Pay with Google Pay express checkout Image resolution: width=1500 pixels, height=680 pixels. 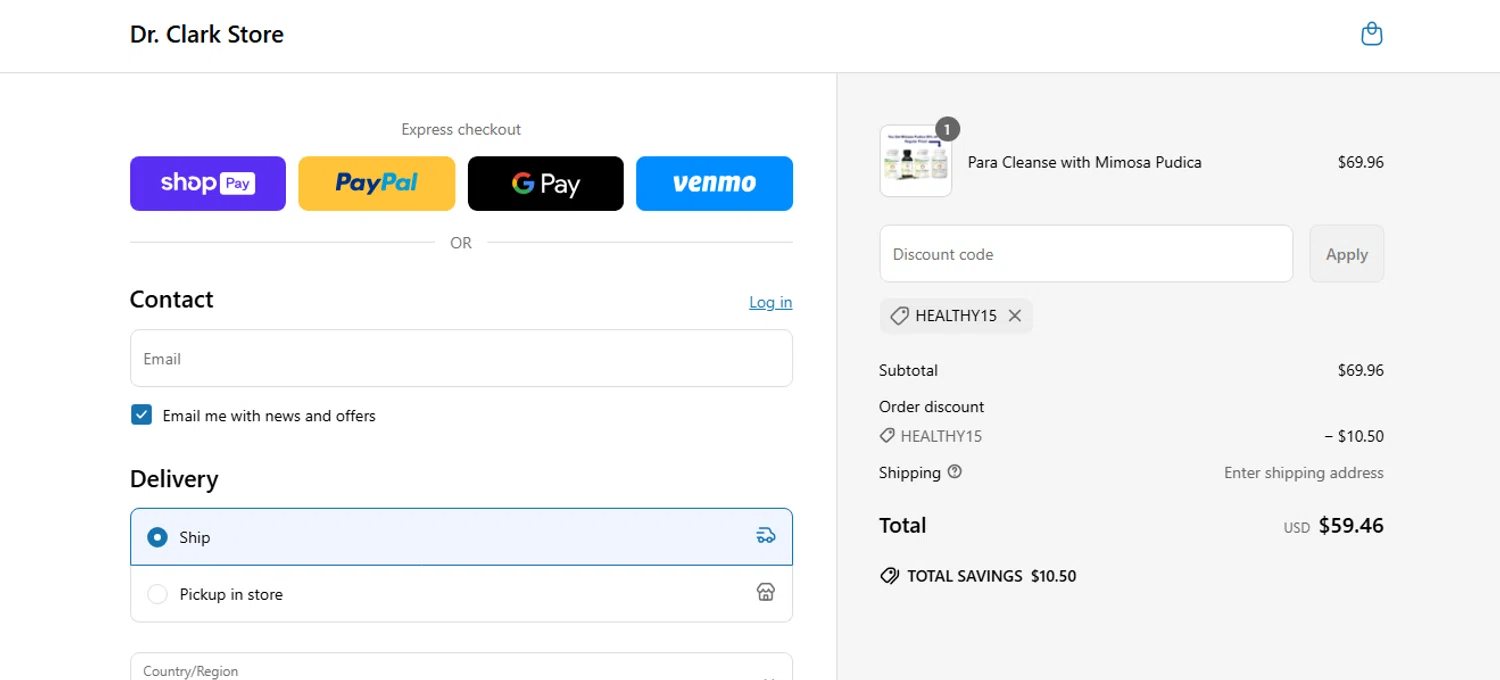pyautogui.click(x=546, y=183)
